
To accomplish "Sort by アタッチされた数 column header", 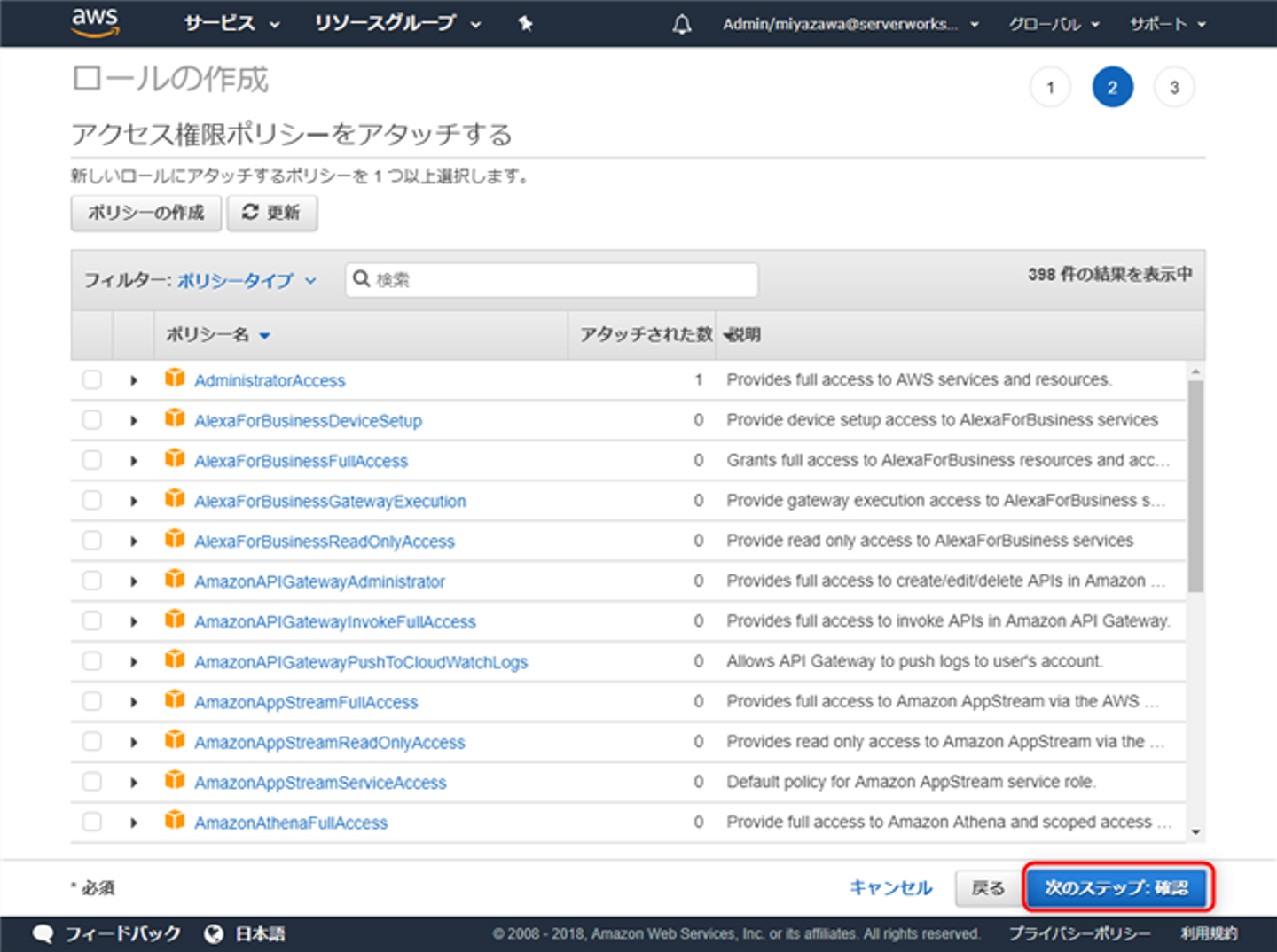I will 646,334.
